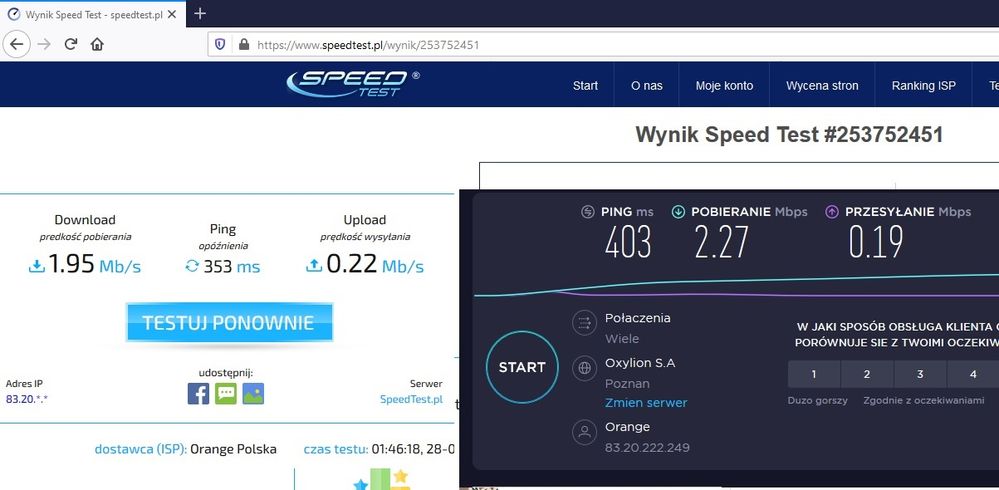Select rating 4 in the customer survey
Screen dimensions: 999x490
point(973,375)
